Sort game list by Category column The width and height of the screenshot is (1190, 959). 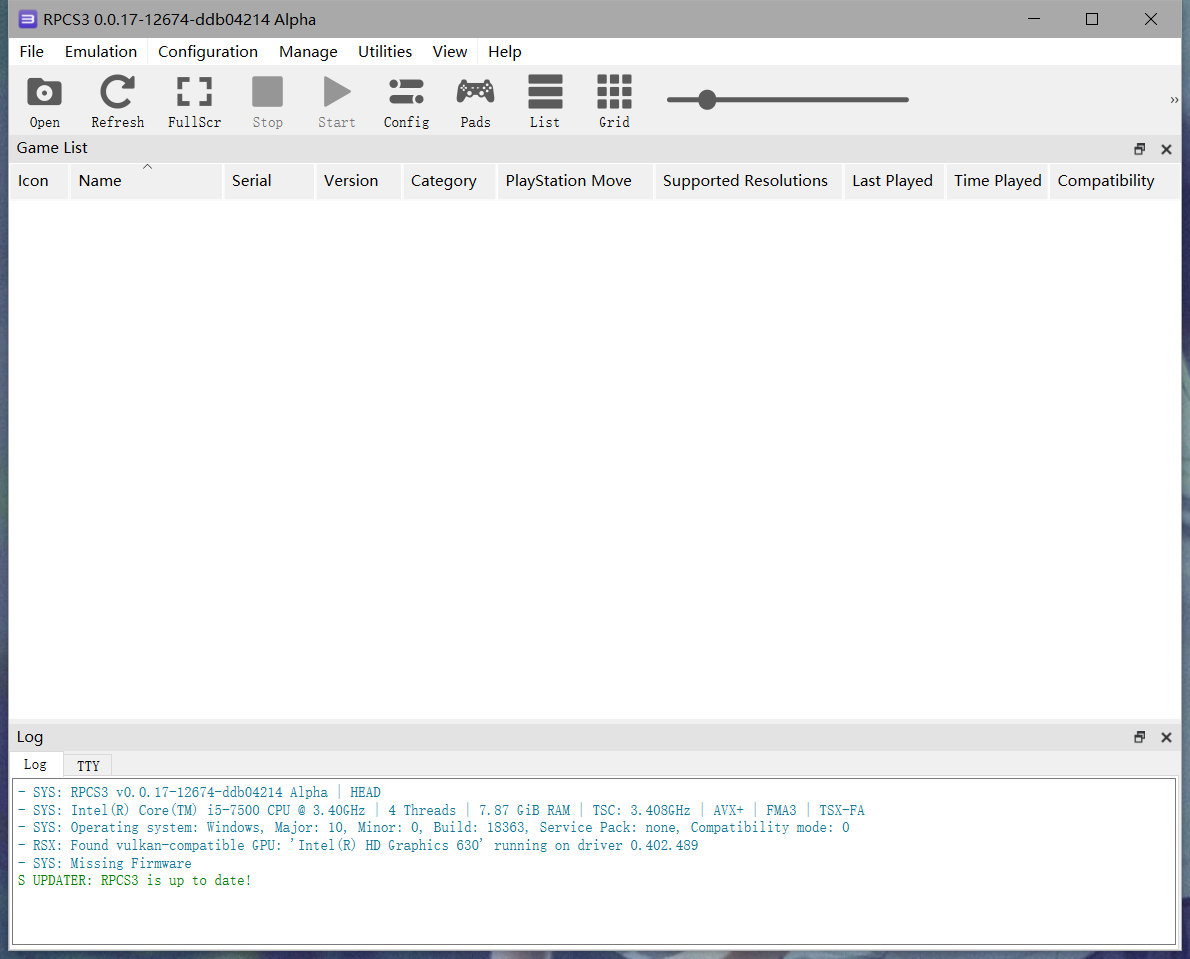pos(449,181)
